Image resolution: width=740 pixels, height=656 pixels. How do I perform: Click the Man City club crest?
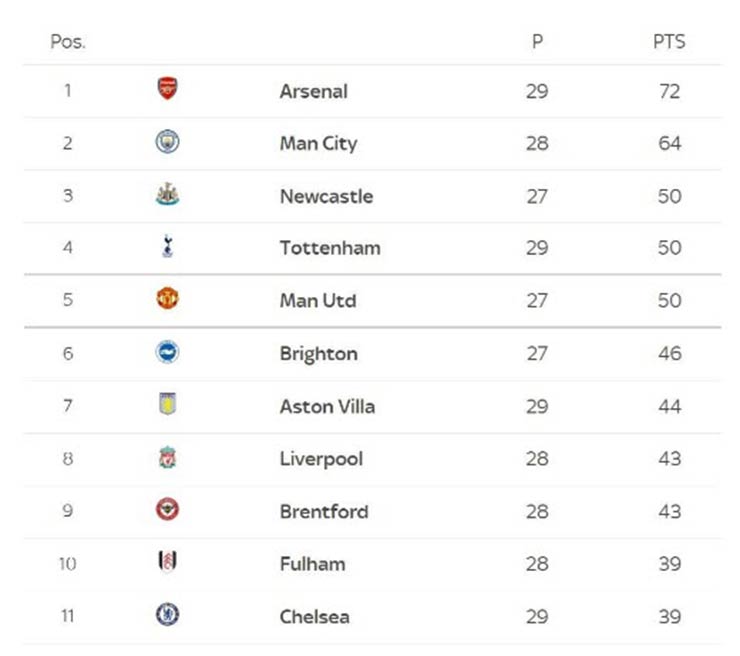(x=167, y=142)
